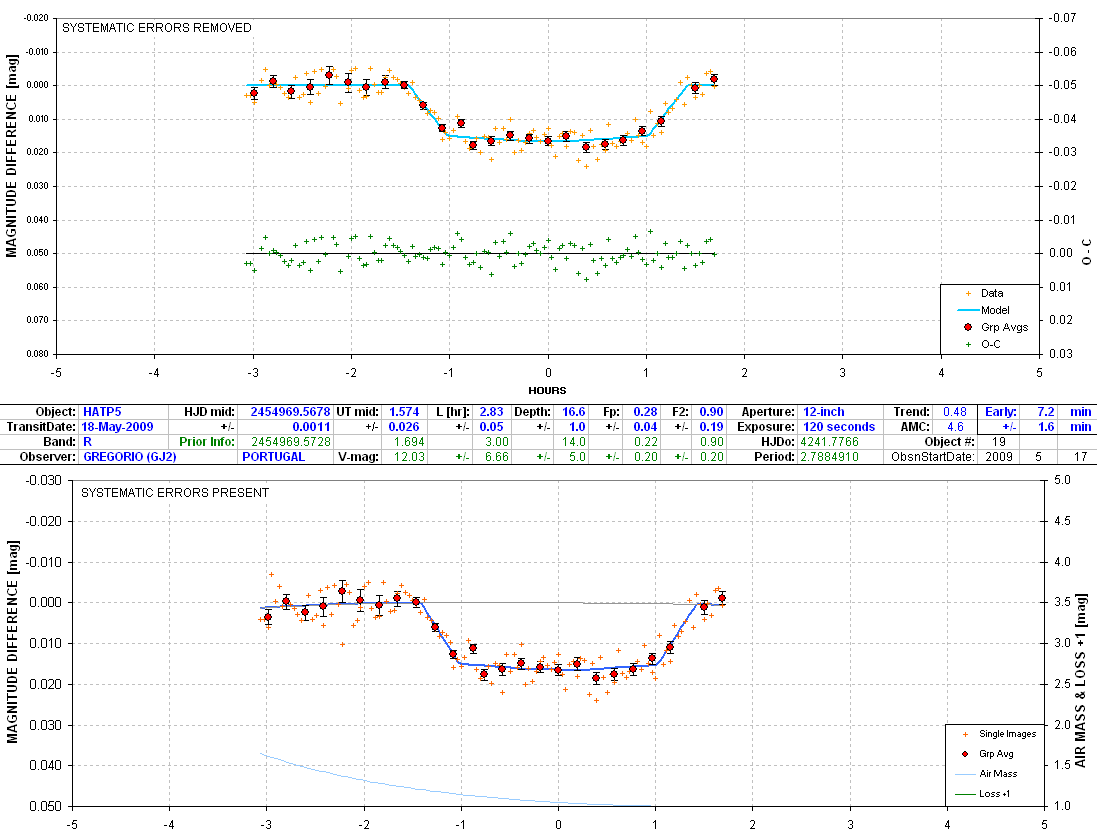
Task: Select the Object: label cell
Action: pyautogui.click(x=55, y=412)
